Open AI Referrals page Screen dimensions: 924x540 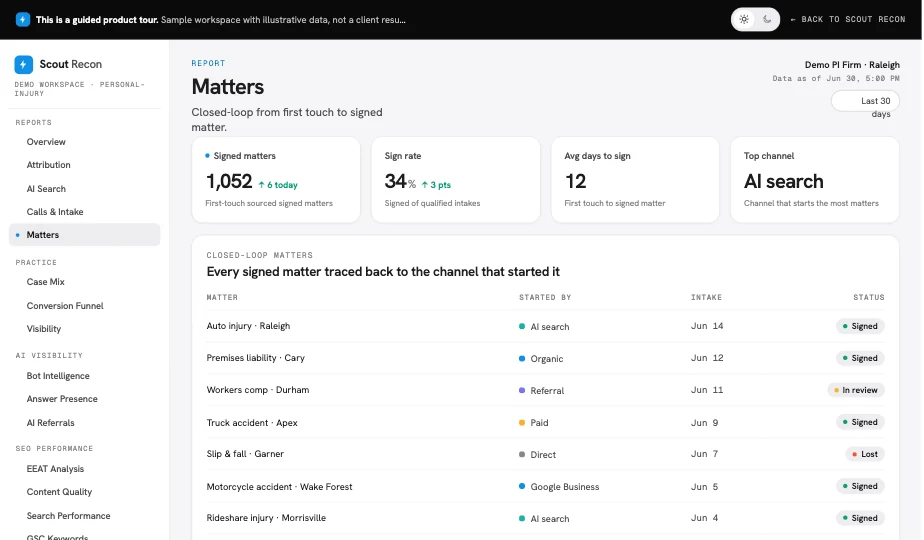(50, 423)
